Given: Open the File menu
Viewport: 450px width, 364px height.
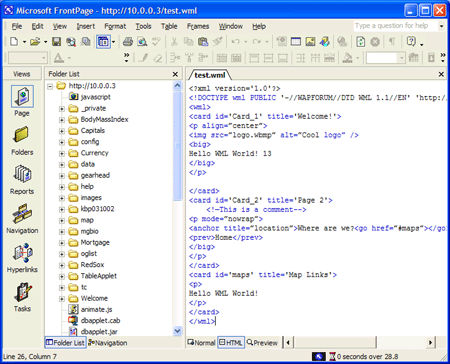Looking at the screenshot, I should tap(17, 26).
